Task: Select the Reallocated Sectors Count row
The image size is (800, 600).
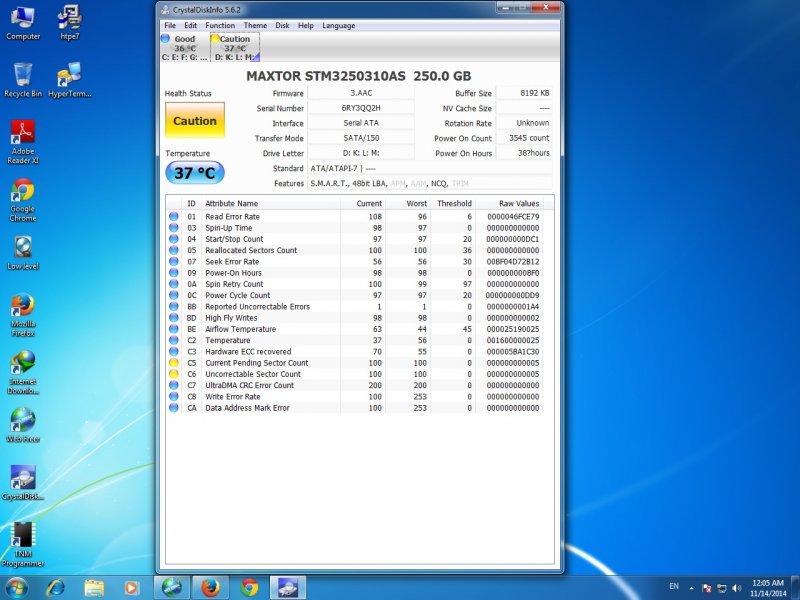Action: click(x=355, y=250)
